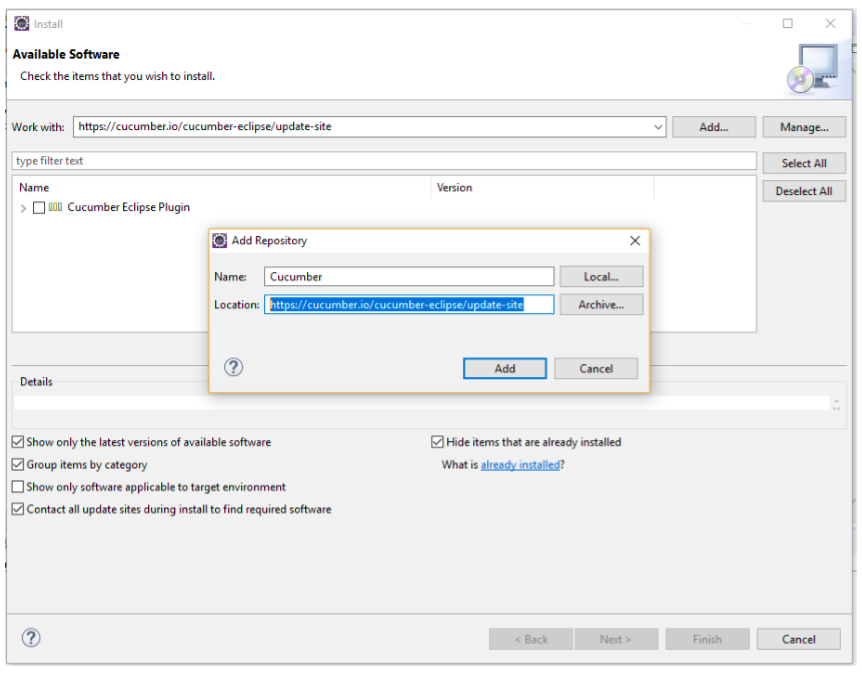Screen dimensions: 862x678
Task: Click Select All button
Action: 804,163
